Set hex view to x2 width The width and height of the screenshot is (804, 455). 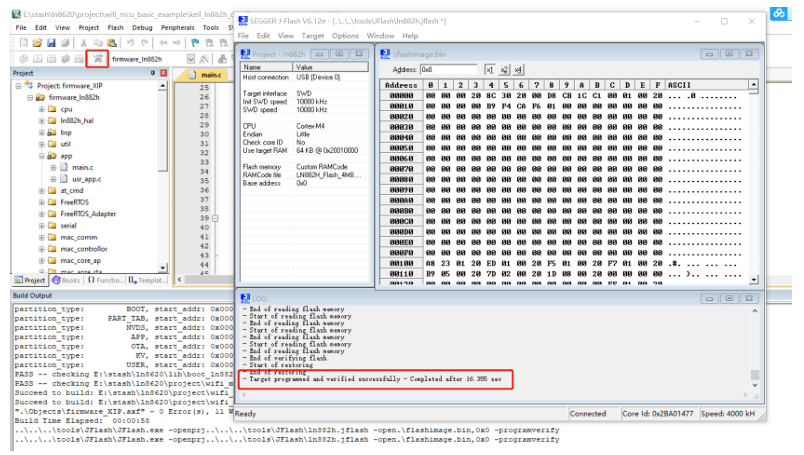[x=504, y=70]
